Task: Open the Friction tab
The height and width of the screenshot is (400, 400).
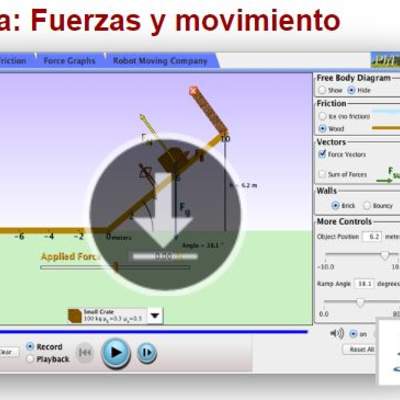Action: [13, 61]
